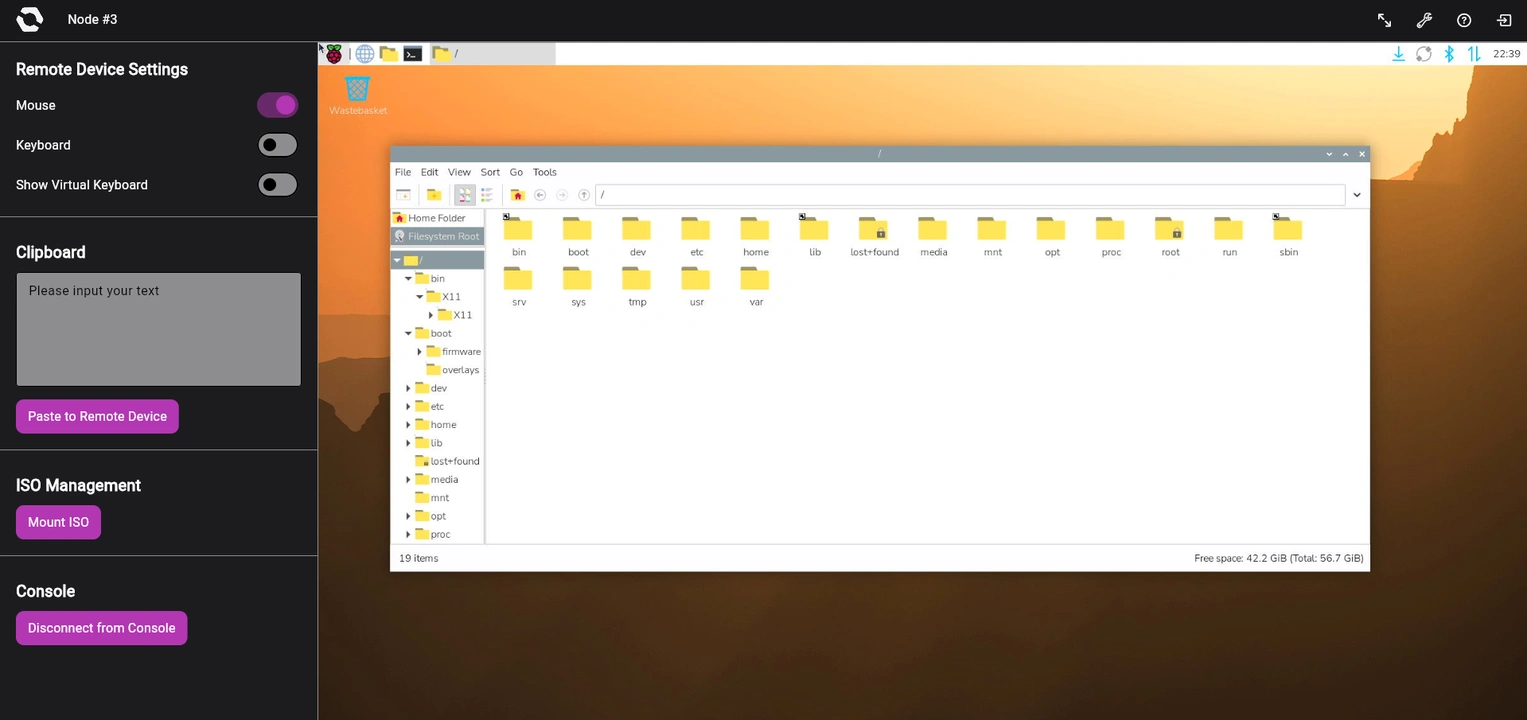Open the help question mark icon
This screenshot has width=1527, height=720.
pos(1464,20)
